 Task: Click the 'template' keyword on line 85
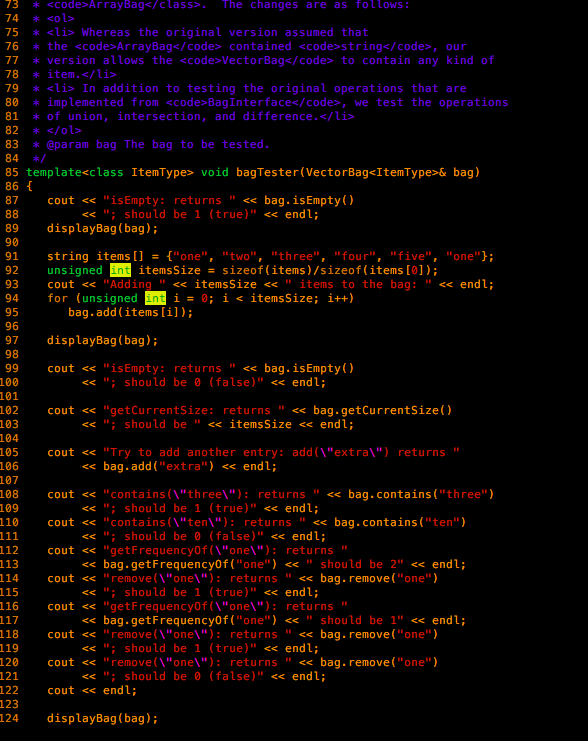[x=54, y=172]
